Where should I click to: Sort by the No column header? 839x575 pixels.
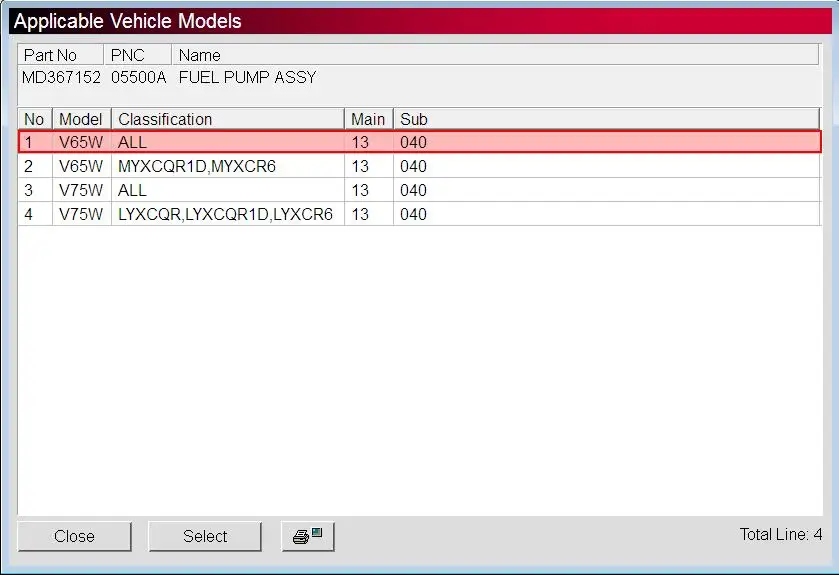pyautogui.click(x=35, y=119)
